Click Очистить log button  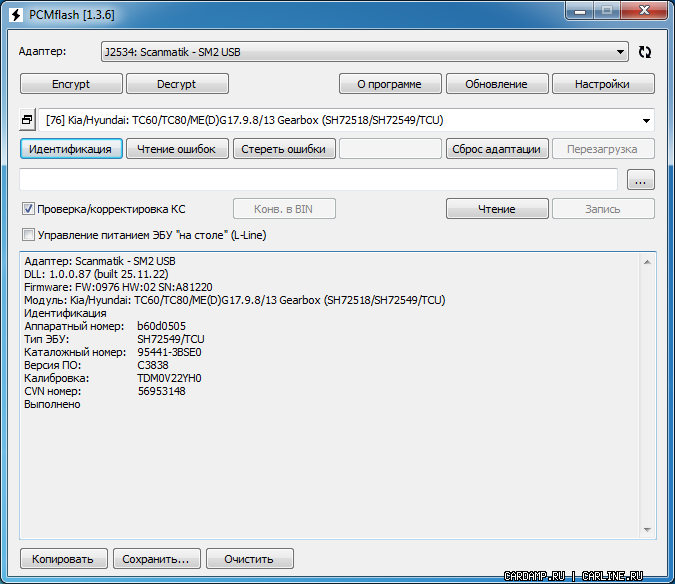[x=250, y=559]
